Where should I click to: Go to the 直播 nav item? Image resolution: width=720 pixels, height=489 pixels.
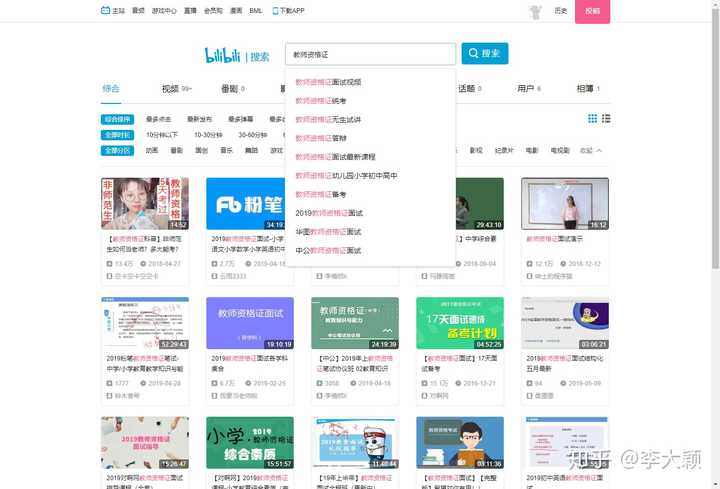pos(190,10)
